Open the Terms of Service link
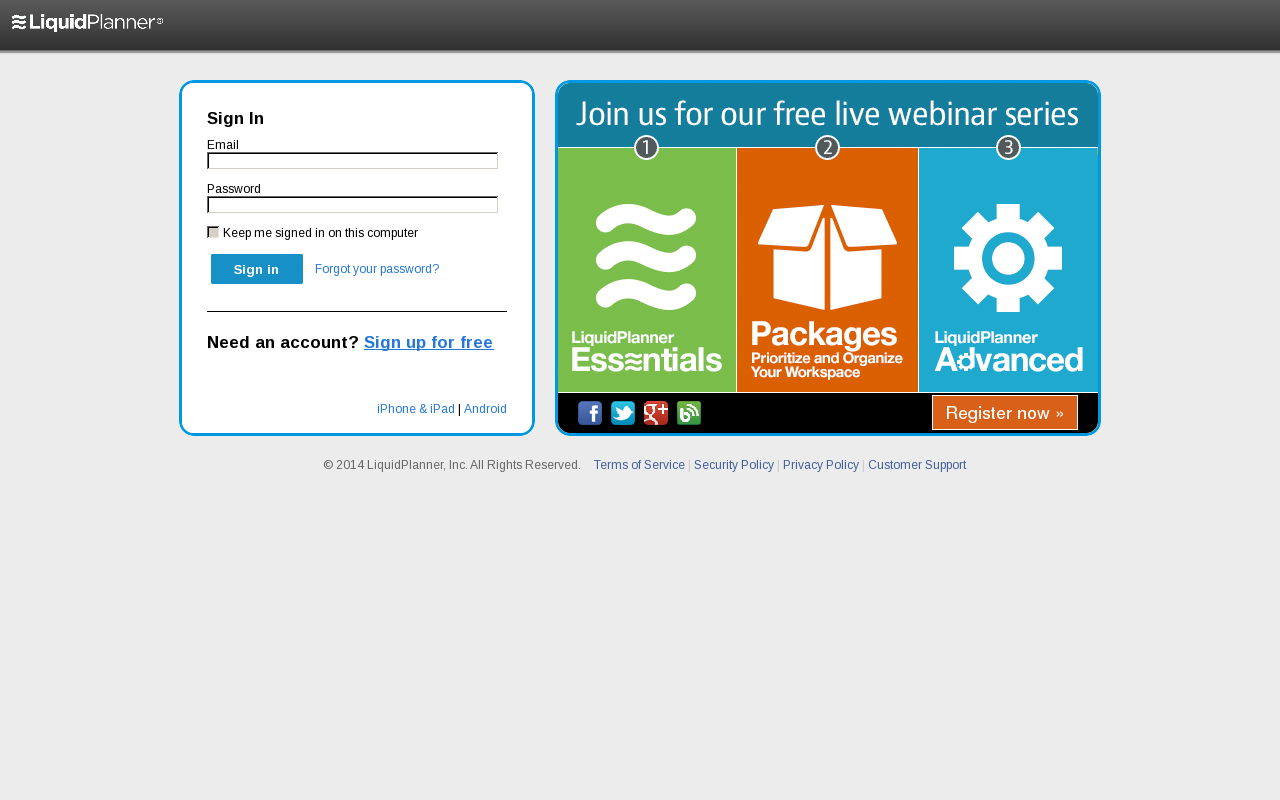The height and width of the screenshot is (800, 1280). coord(639,465)
